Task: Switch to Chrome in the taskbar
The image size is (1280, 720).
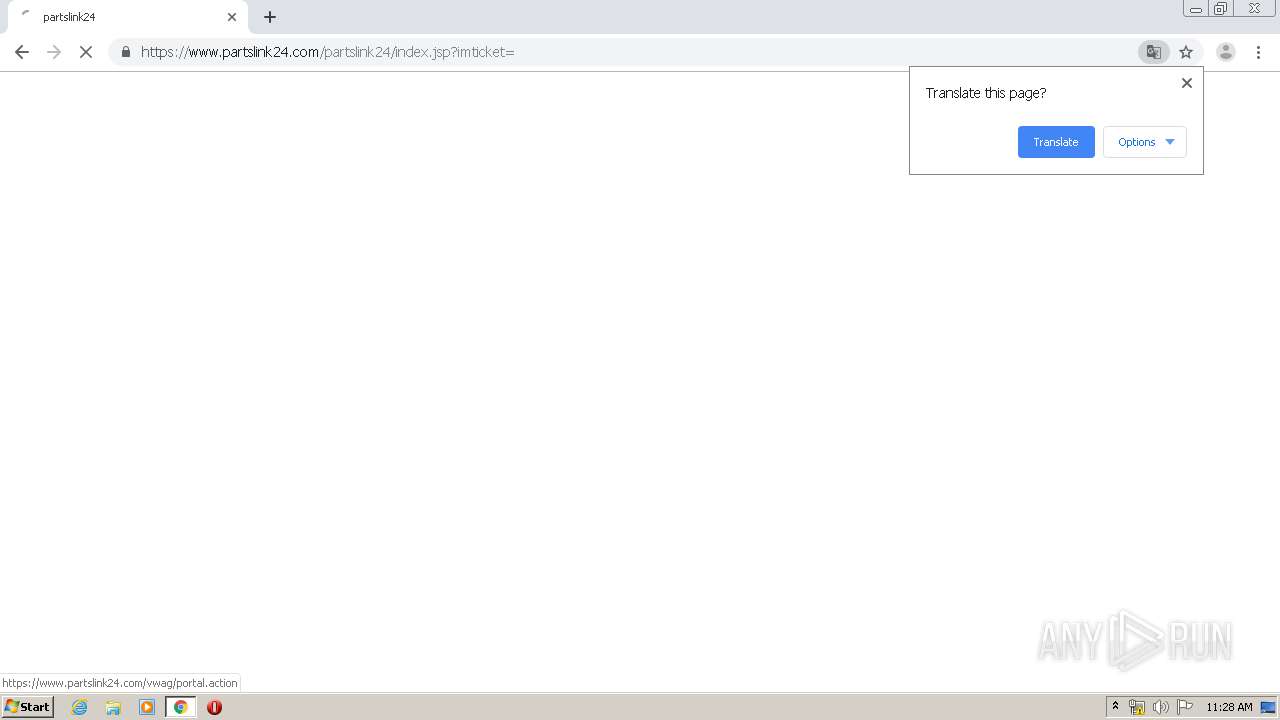Action: click(181, 707)
